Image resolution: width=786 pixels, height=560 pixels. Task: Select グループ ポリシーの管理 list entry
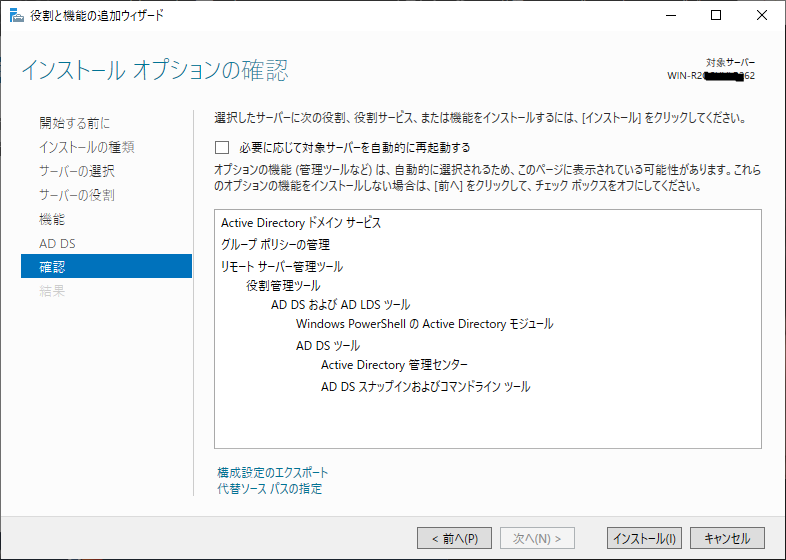click(275, 245)
